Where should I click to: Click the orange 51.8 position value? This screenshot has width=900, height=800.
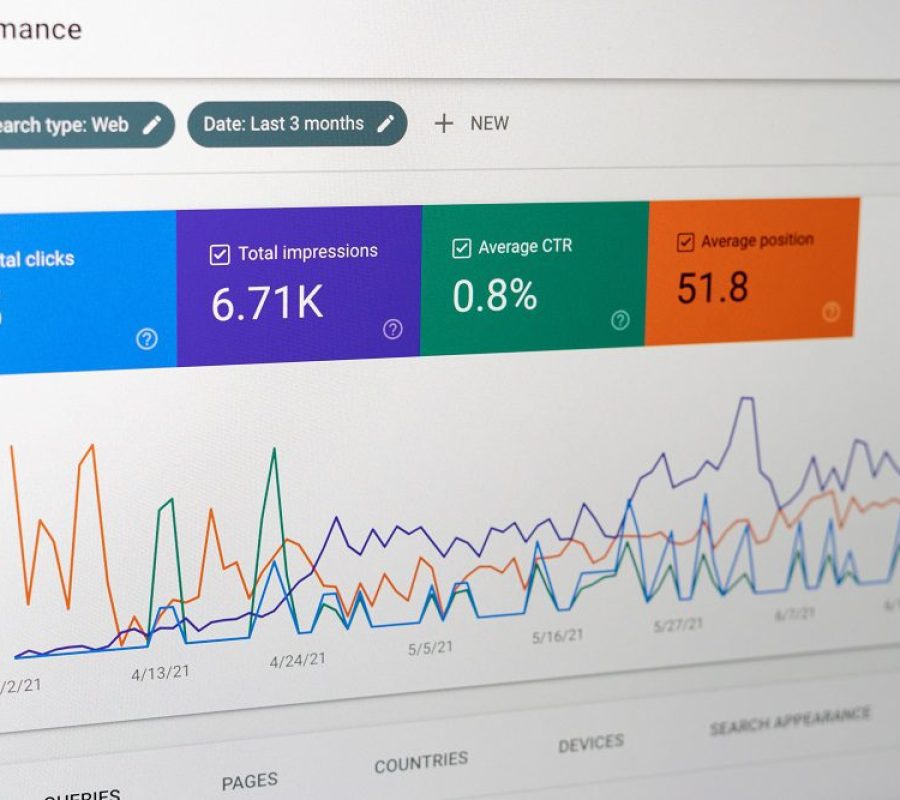click(x=712, y=287)
